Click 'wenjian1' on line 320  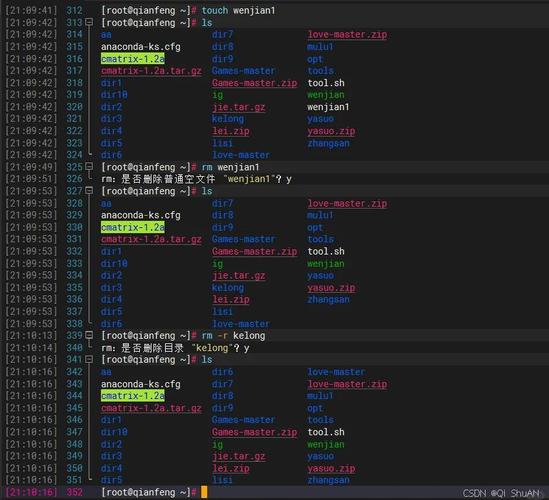point(328,107)
